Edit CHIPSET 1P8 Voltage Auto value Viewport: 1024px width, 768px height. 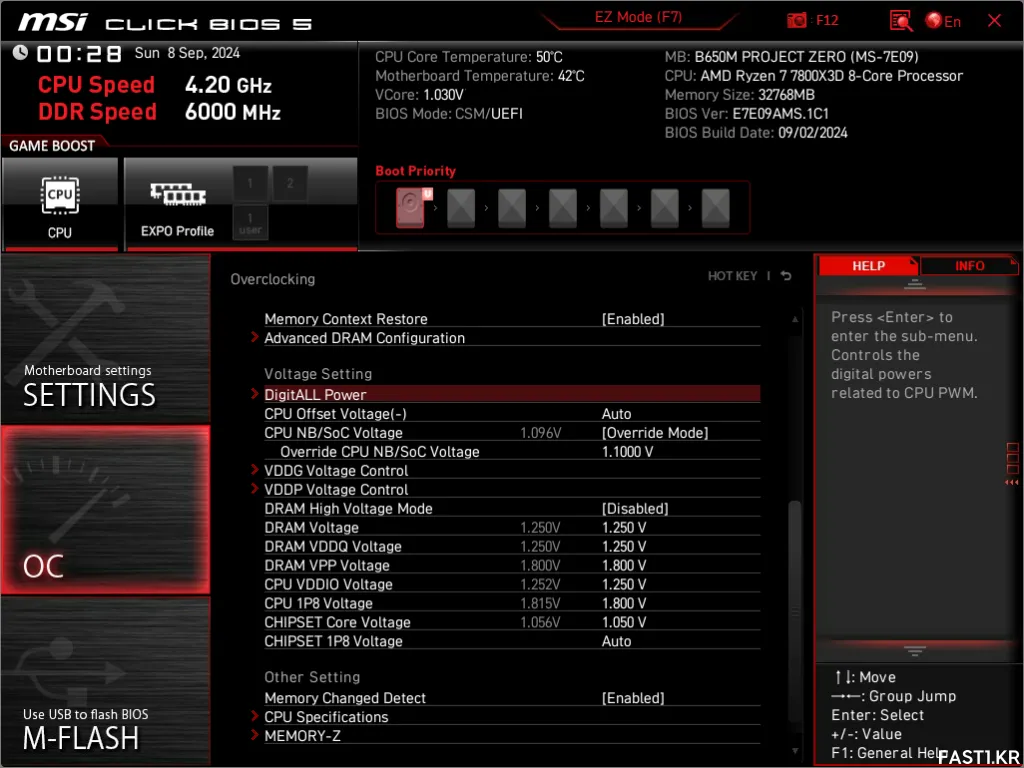point(616,641)
